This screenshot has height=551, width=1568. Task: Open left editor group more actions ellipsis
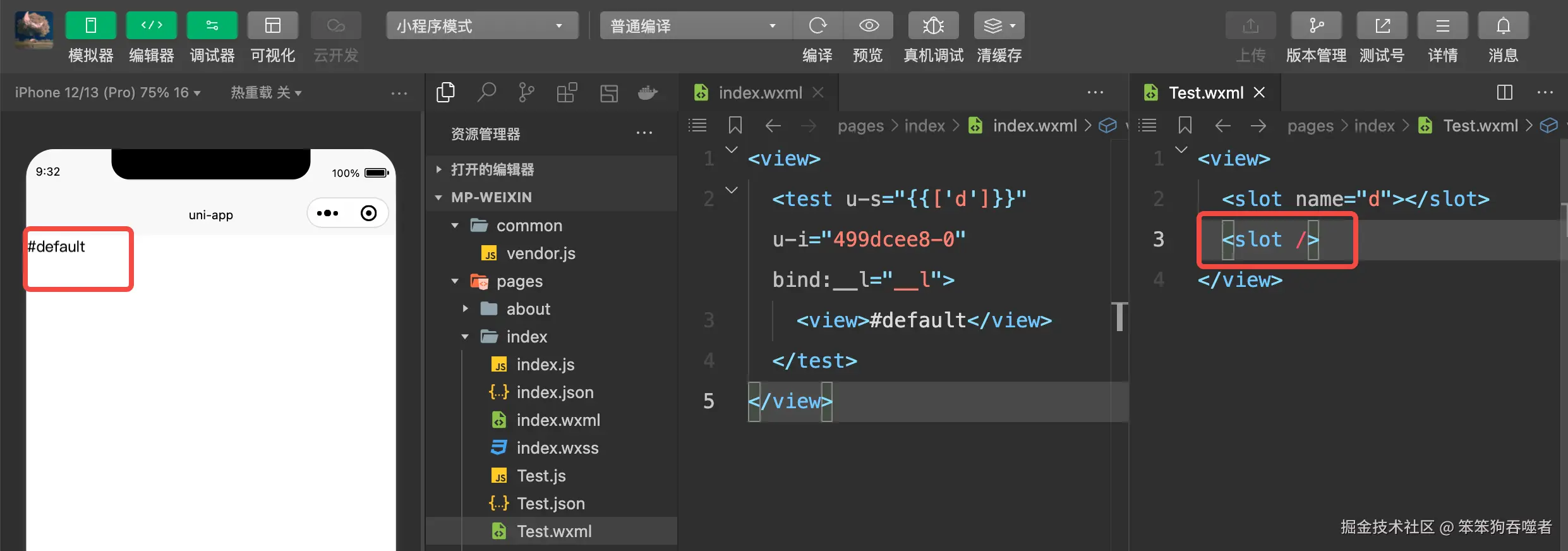[x=1095, y=93]
